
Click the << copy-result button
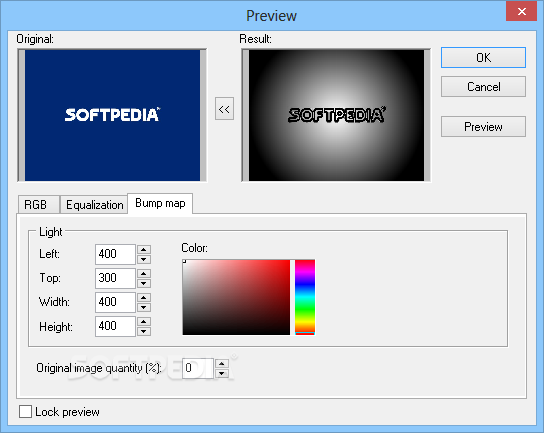click(224, 109)
